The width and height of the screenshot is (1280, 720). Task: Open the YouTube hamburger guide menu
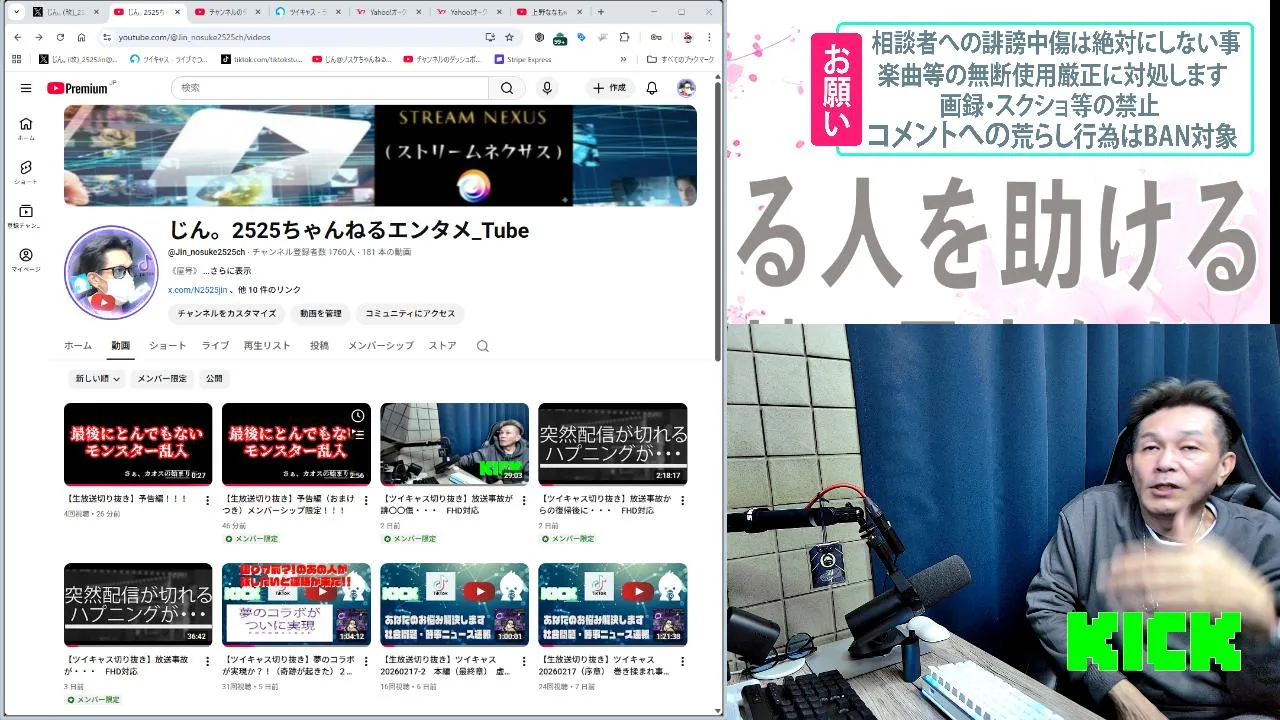pyautogui.click(x=26, y=88)
